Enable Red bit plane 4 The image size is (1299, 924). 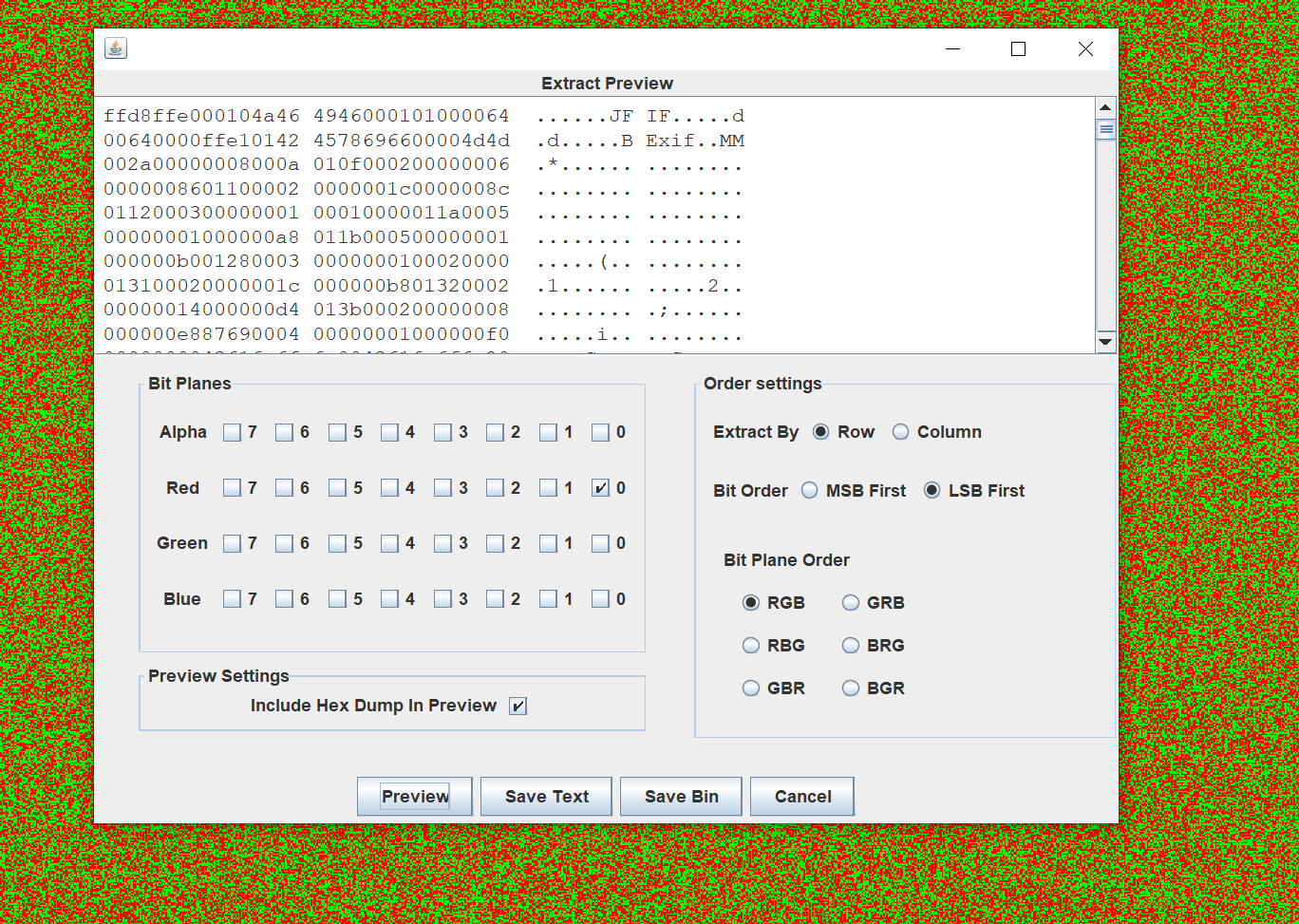(389, 488)
